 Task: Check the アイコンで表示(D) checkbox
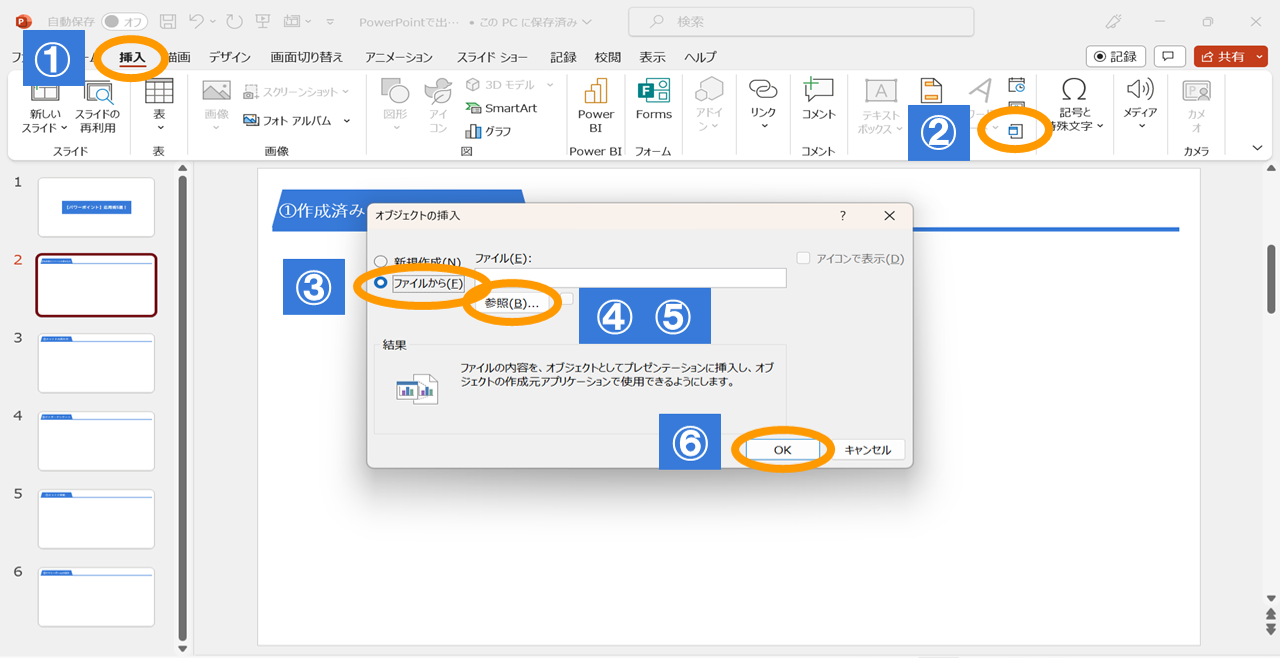click(x=803, y=258)
